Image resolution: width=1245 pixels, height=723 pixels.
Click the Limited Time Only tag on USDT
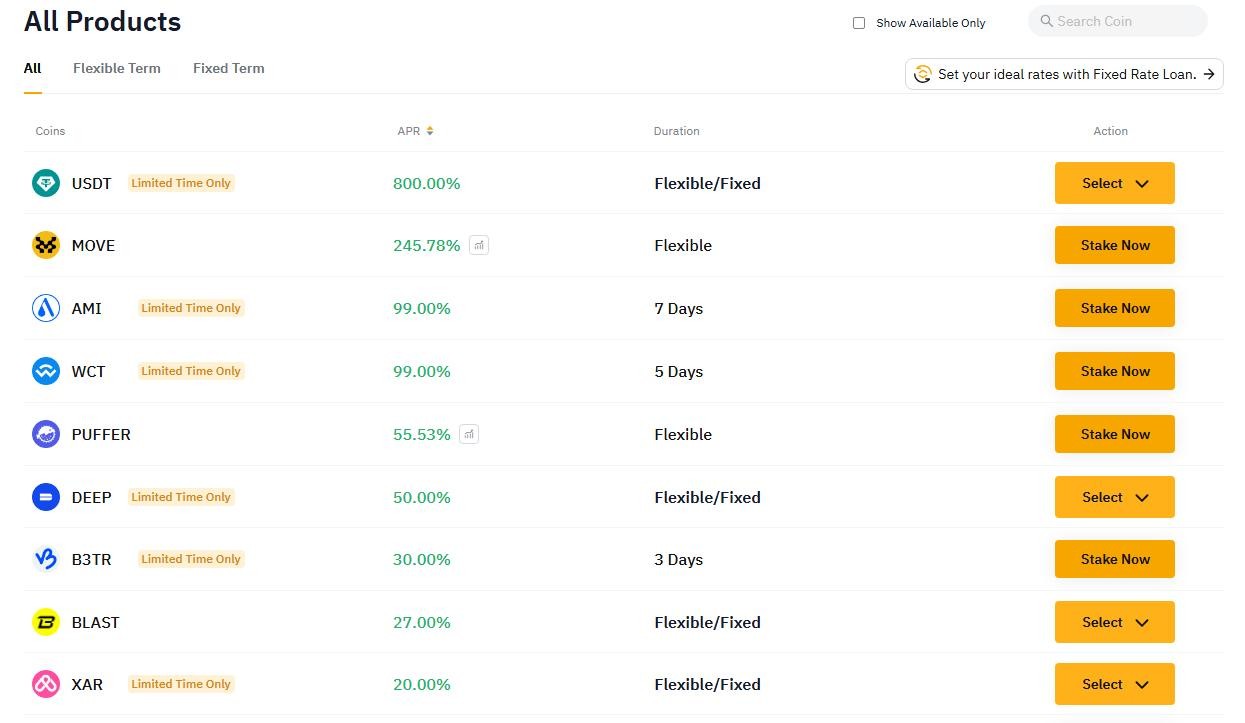point(181,183)
